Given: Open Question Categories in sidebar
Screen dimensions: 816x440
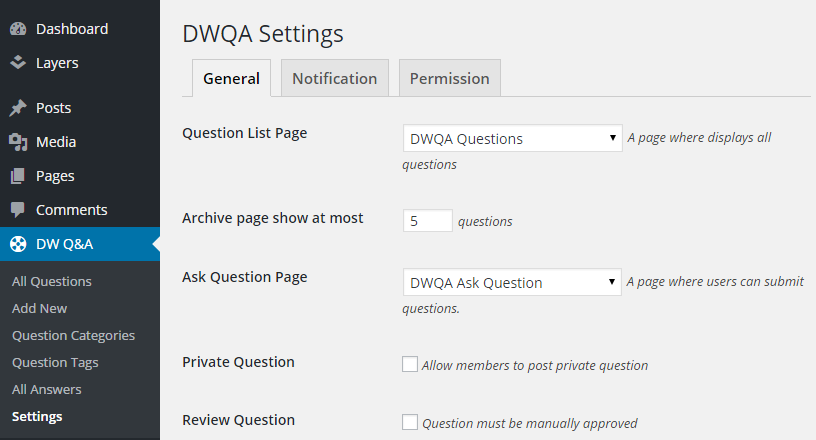Looking at the screenshot, I should click(x=73, y=335).
